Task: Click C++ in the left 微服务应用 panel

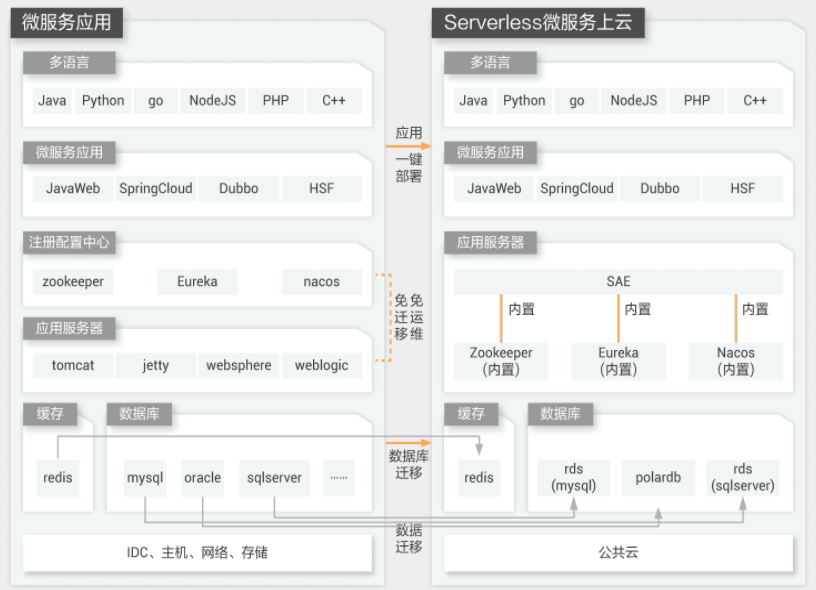Action: pos(334,100)
